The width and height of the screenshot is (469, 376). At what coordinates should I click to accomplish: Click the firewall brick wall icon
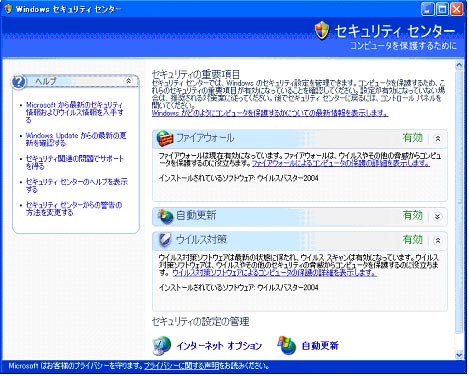pos(165,138)
